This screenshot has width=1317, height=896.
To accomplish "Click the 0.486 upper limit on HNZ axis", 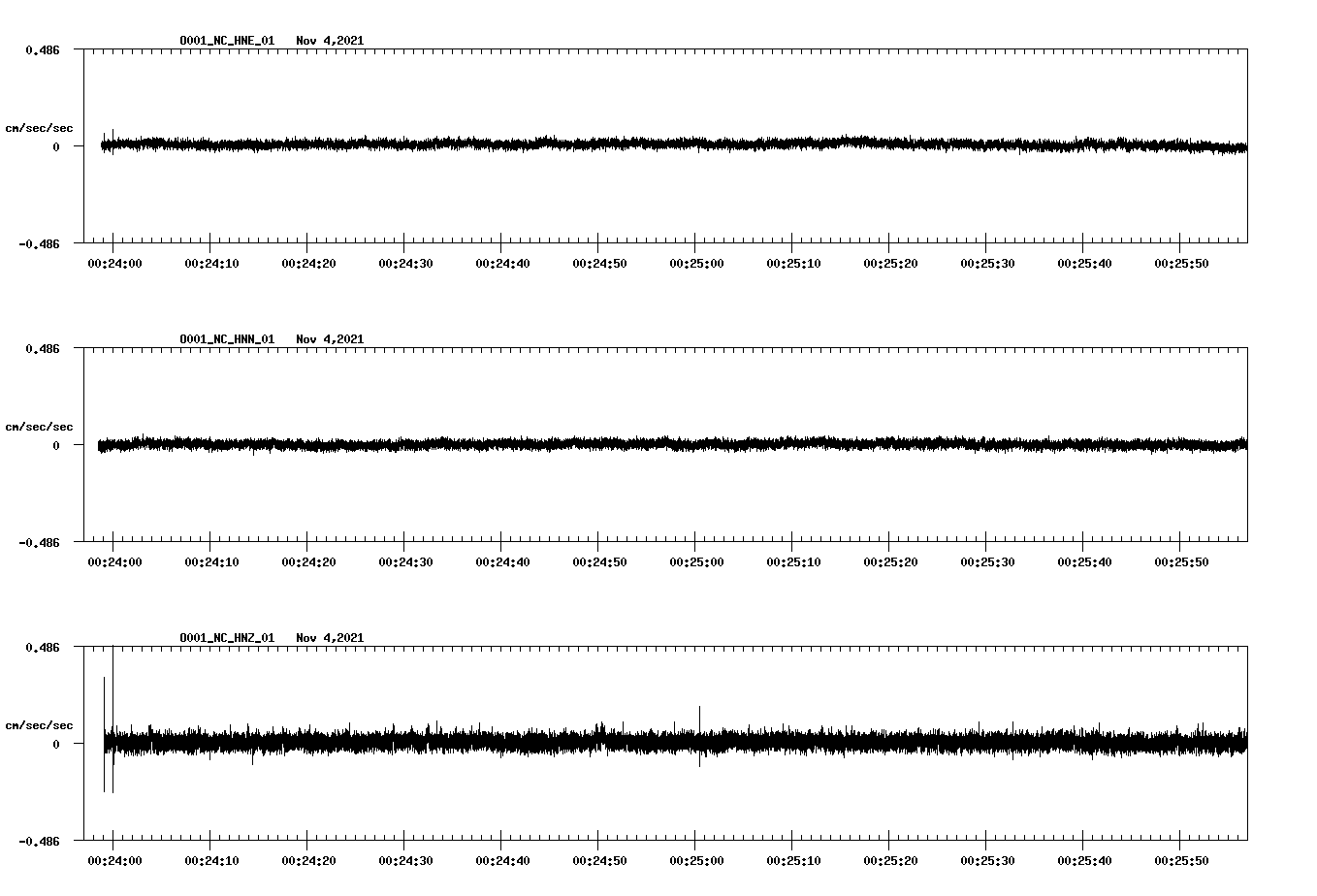I will [x=43, y=647].
